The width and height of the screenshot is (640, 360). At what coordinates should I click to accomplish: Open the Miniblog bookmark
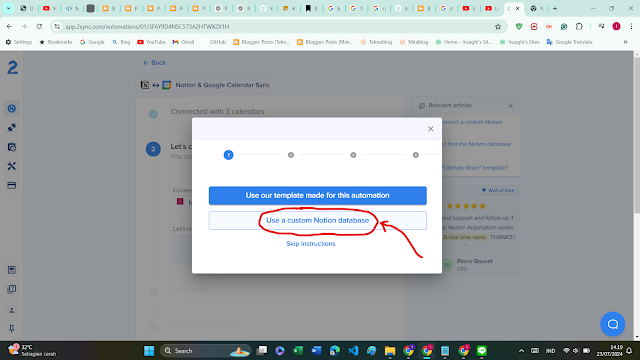[414, 42]
